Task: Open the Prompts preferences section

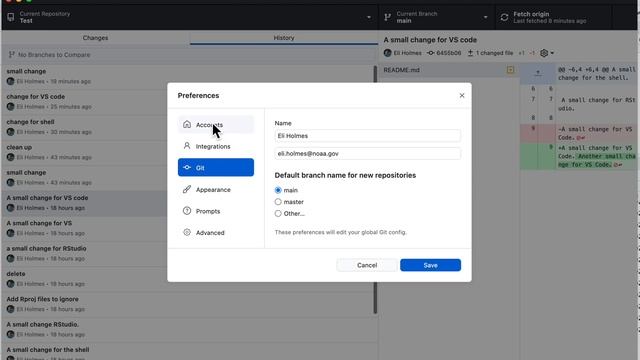Action: click(x=216, y=211)
